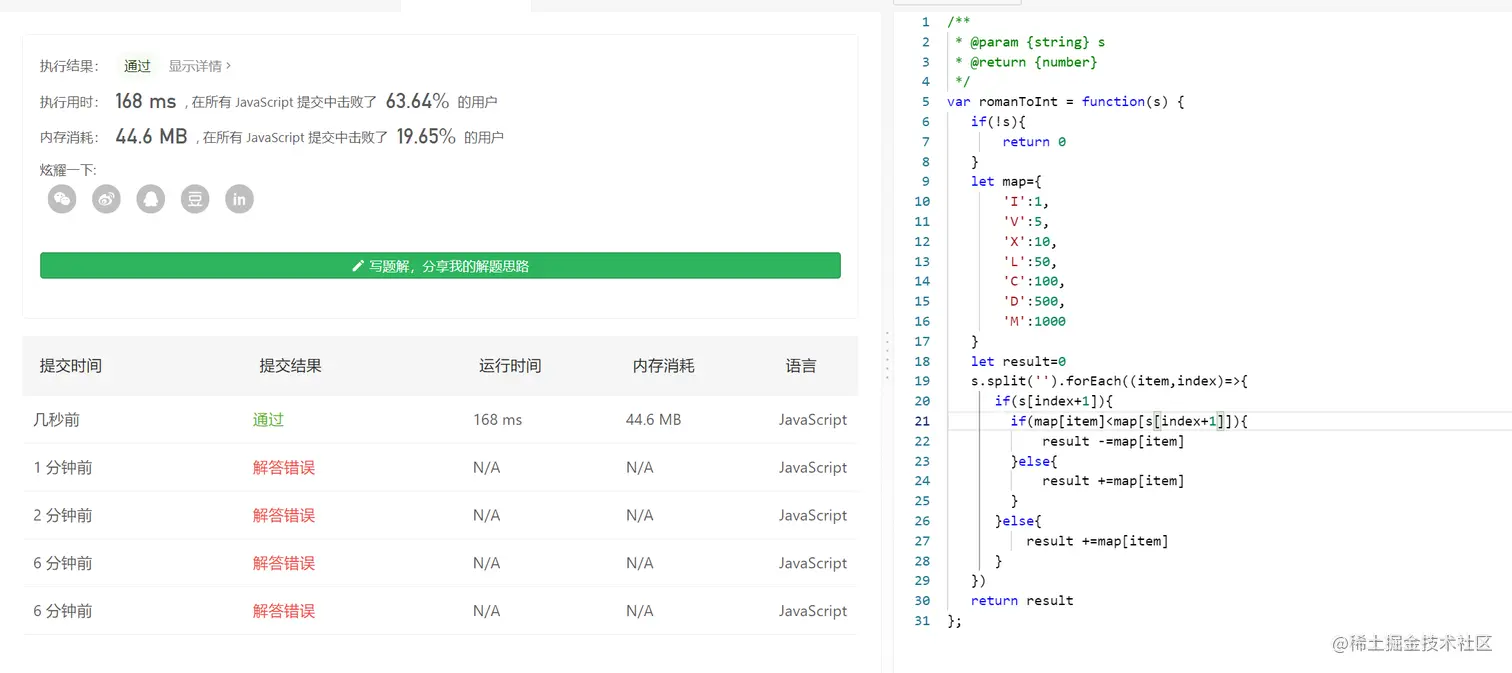Viewport: 1512px width, 673px height.
Task: Click the 语言 column header
Action: tap(801, 366)
